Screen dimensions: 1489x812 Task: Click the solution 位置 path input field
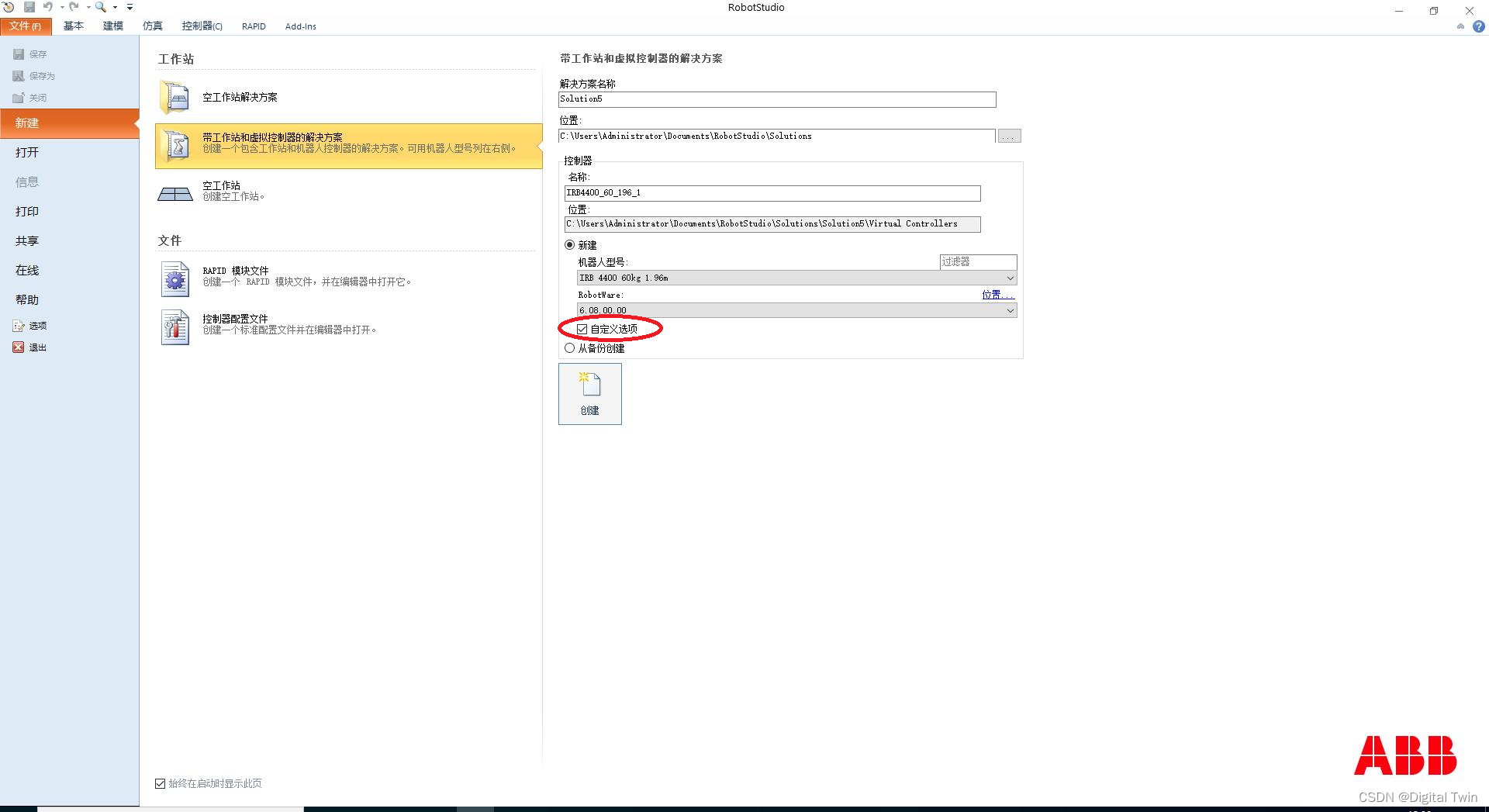coord(776,136)
